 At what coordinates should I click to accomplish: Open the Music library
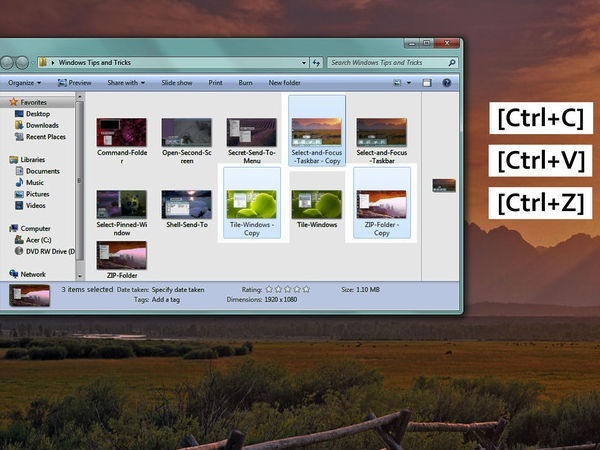35,183
